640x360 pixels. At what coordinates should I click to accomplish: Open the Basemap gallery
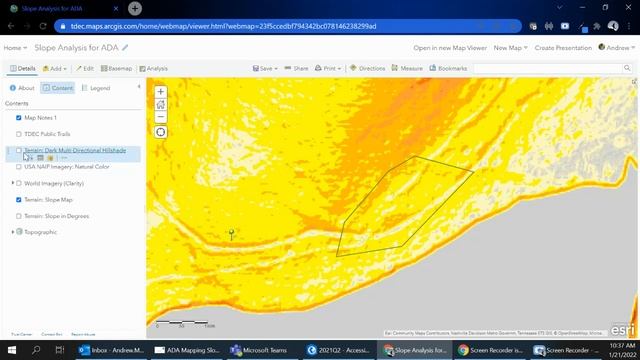(116, 69)
